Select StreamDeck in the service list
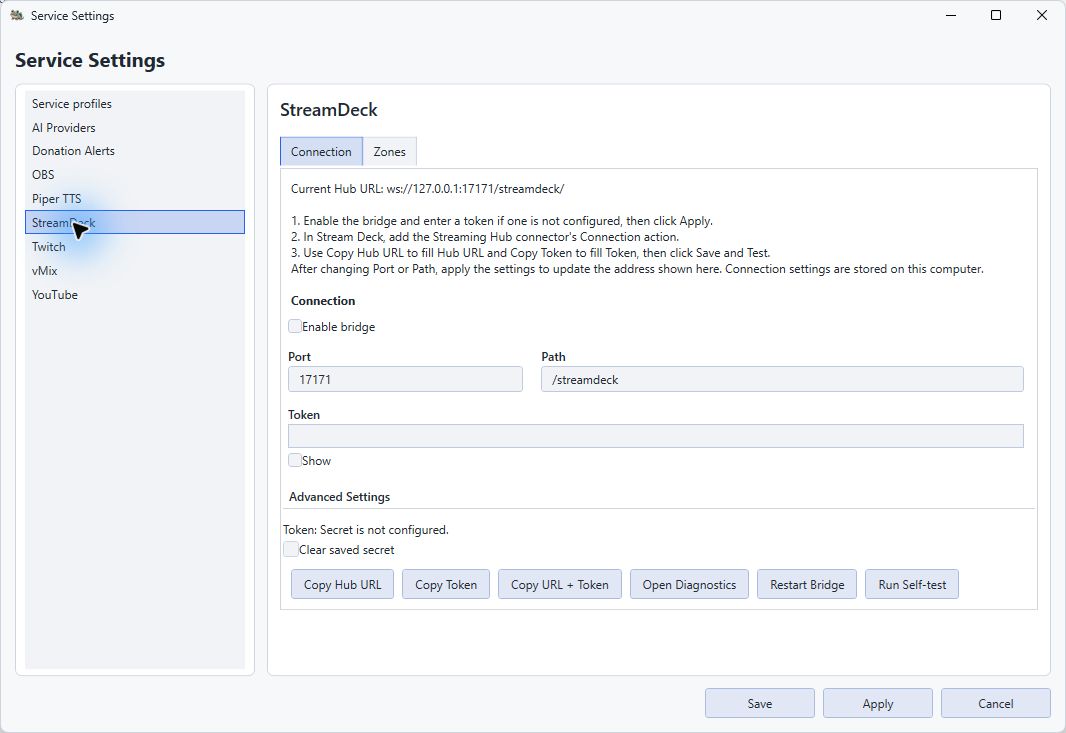Viewport: 1066px width, 733px height. tap(135, 222)
